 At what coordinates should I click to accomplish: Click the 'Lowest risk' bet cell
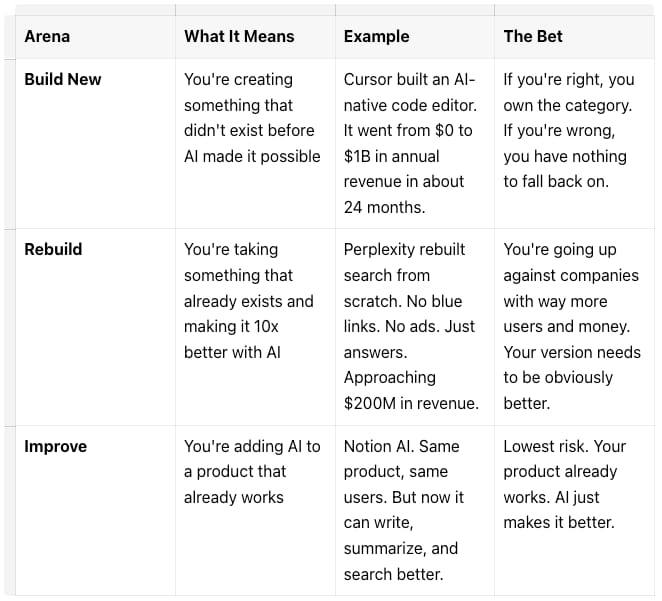[565, 484]
